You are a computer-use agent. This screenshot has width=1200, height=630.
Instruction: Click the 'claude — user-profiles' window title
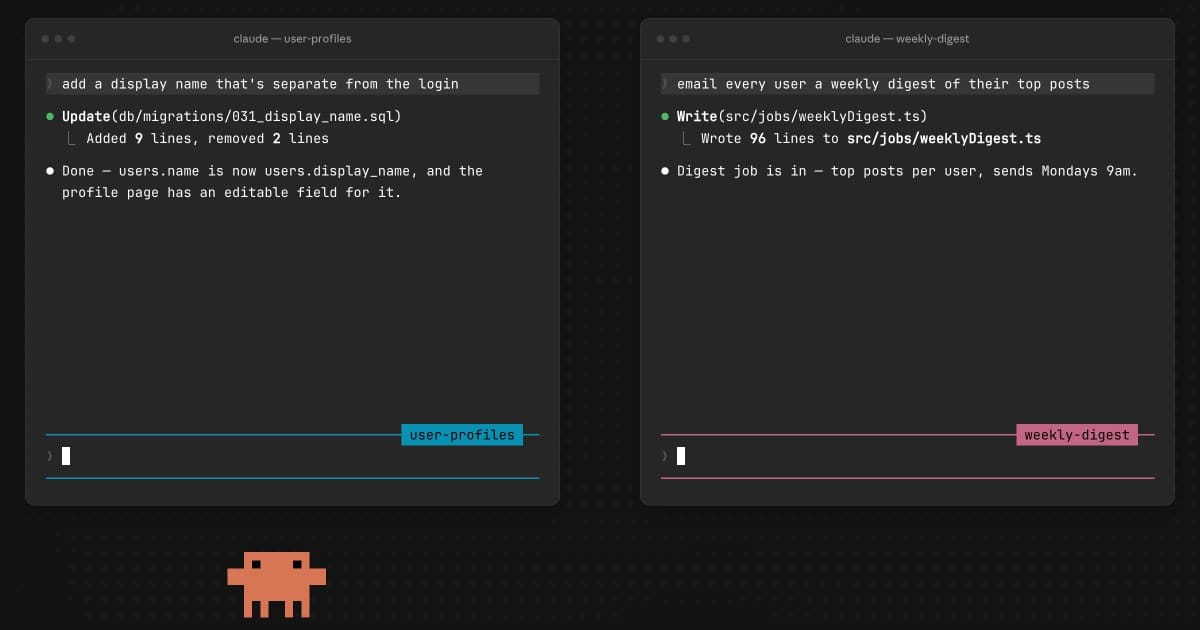pyautogui.click(x=292, y=39)
